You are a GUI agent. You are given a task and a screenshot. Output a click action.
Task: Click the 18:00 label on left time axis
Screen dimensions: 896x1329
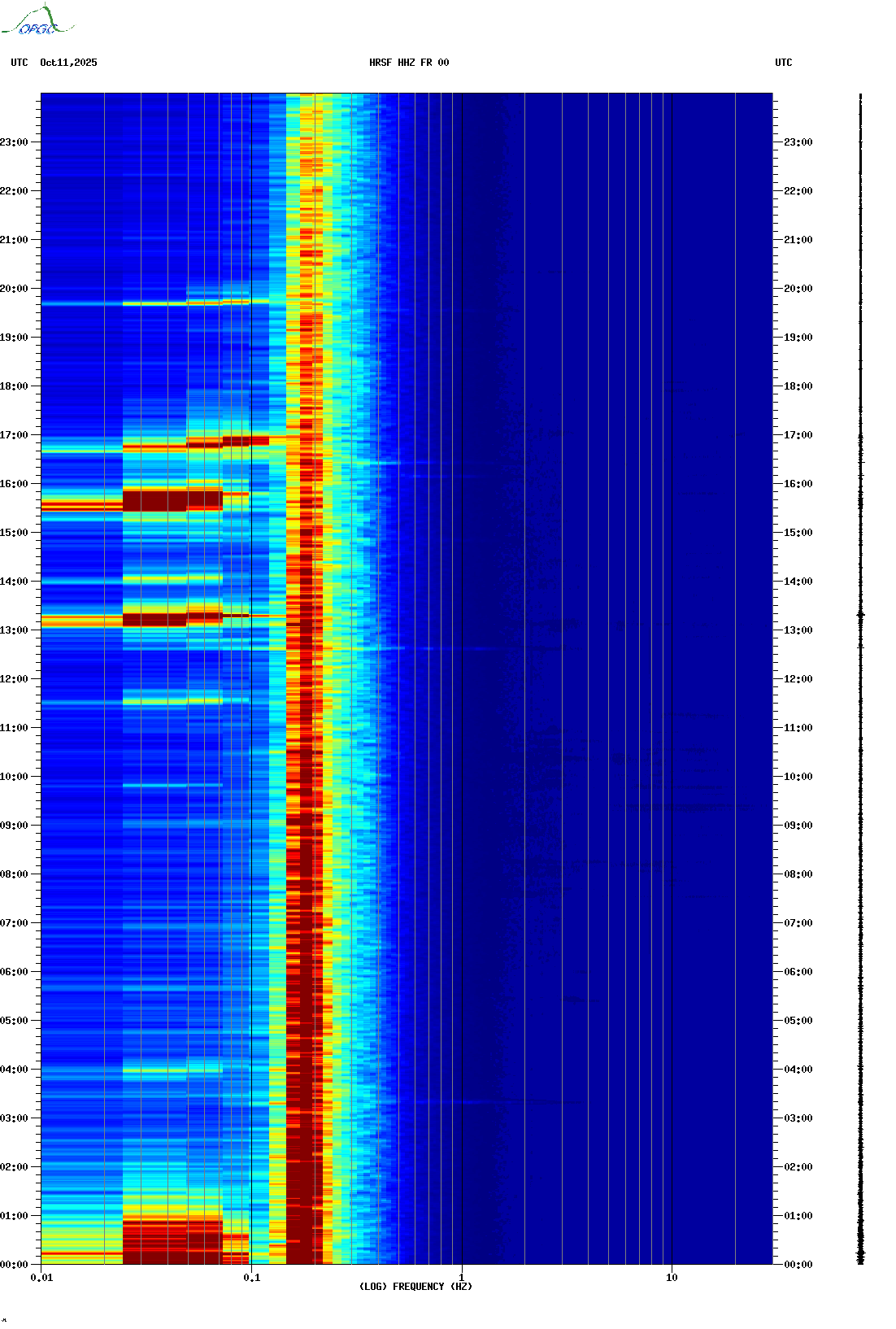14,386
